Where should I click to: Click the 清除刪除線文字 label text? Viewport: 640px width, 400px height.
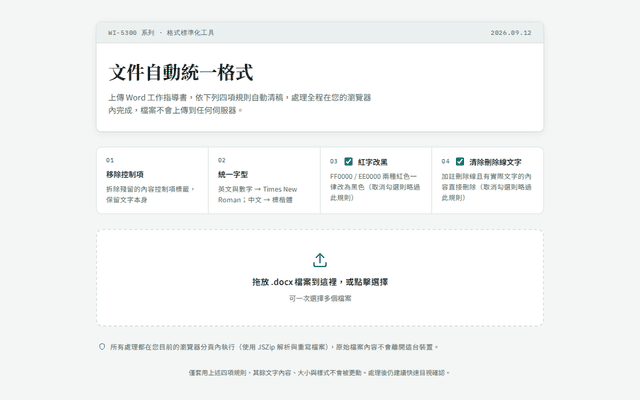[x=495, y=162]
